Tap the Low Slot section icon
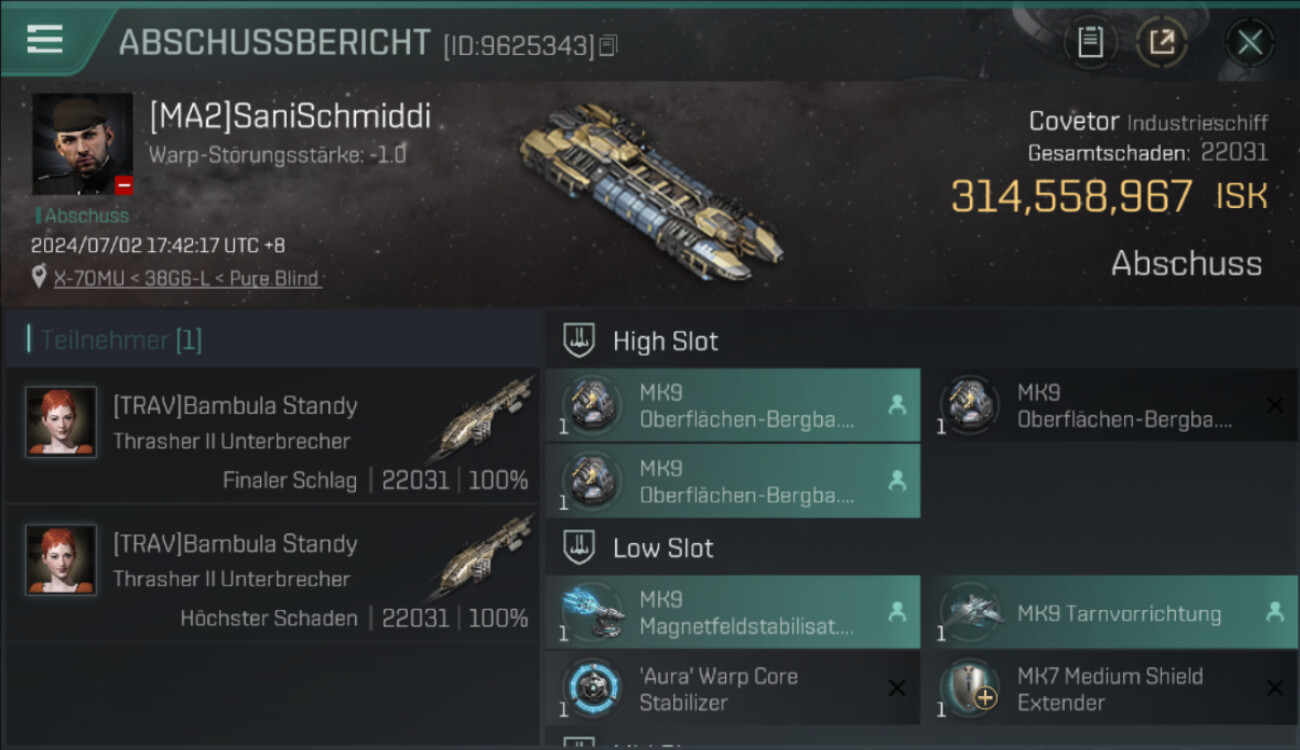Viewport: 1300px width, 750px height. [x=580, y=548]
